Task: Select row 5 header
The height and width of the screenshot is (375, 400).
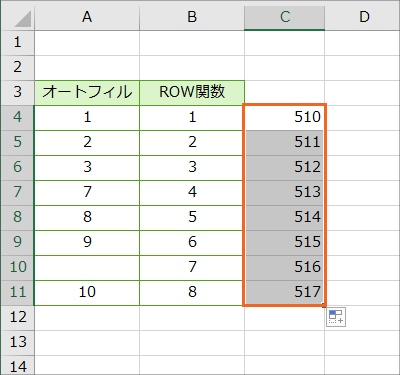Action: point(17,143)
